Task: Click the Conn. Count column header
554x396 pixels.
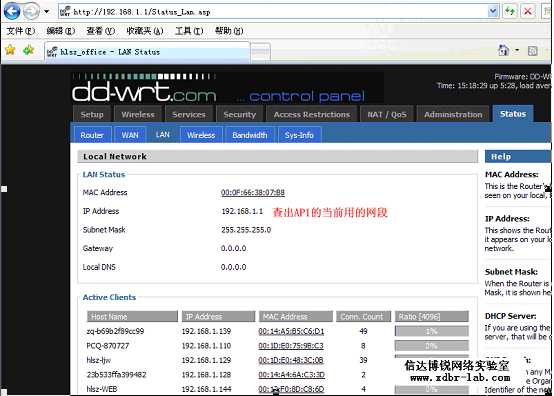Action: point(364,317)
